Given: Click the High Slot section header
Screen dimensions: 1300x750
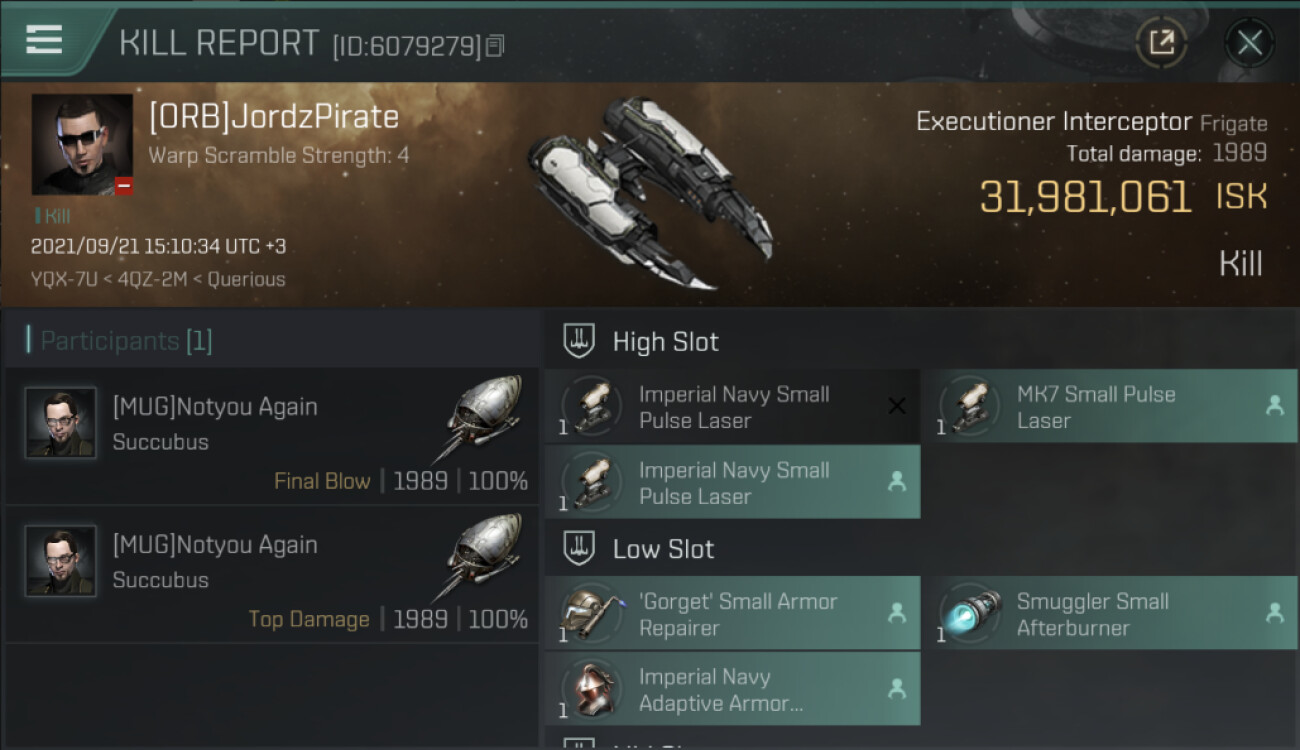Looking at the screenshot, I should click(x=665, y=342).
